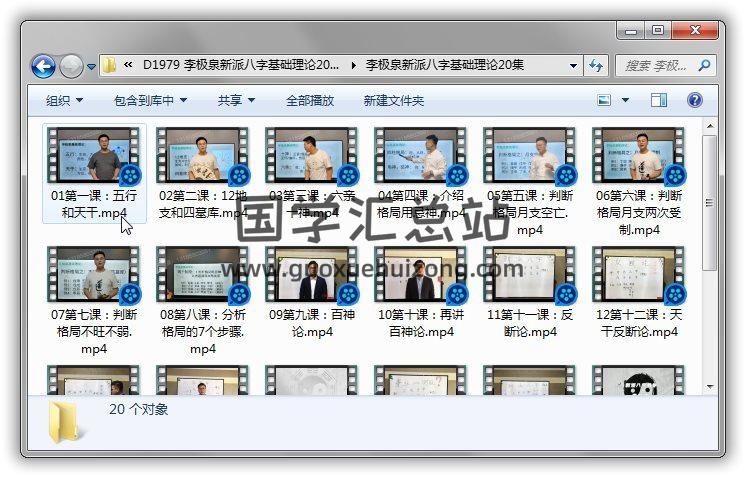The image size is (746, 478).
Task: Click the Back navigation arrow button
Action: 43,66
